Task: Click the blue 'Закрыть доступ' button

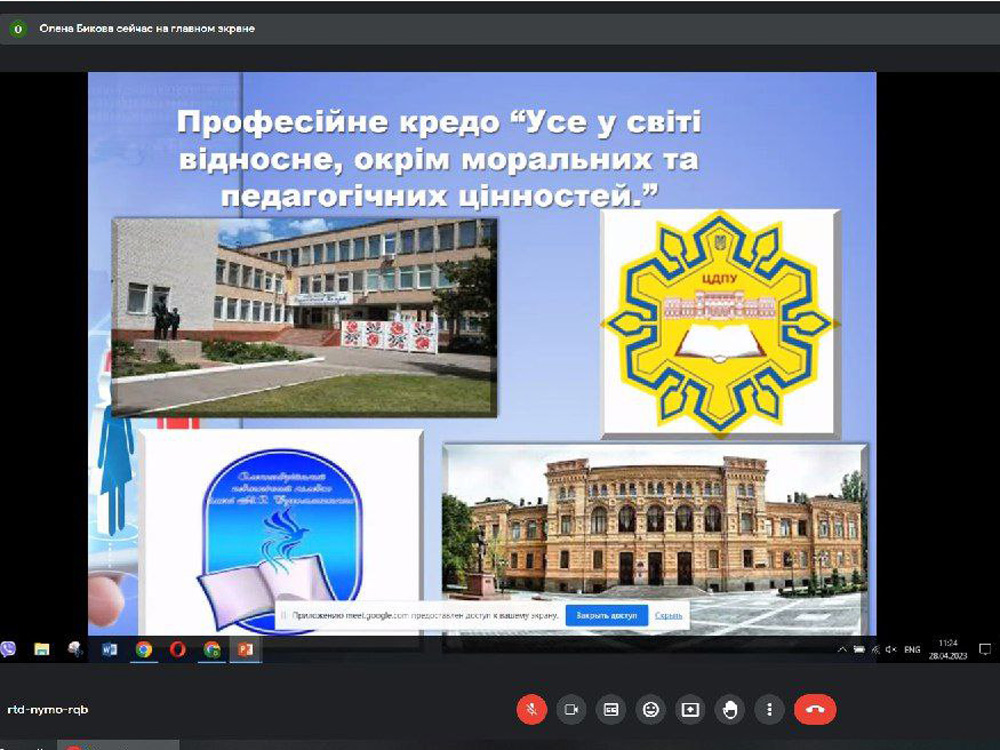Action: click(x=606, y=616)
